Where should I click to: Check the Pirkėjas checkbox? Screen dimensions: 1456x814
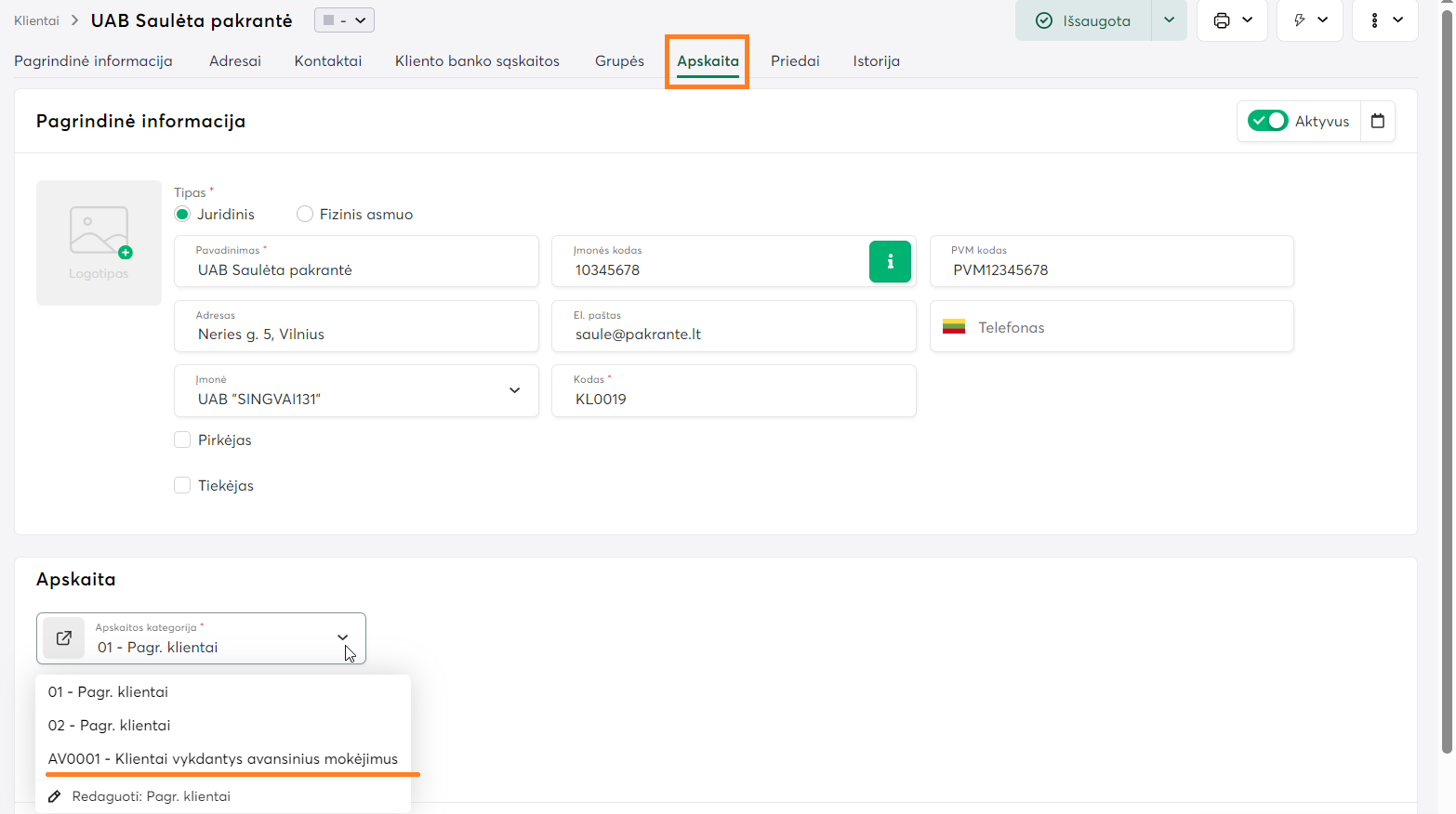tap(182, 440)
